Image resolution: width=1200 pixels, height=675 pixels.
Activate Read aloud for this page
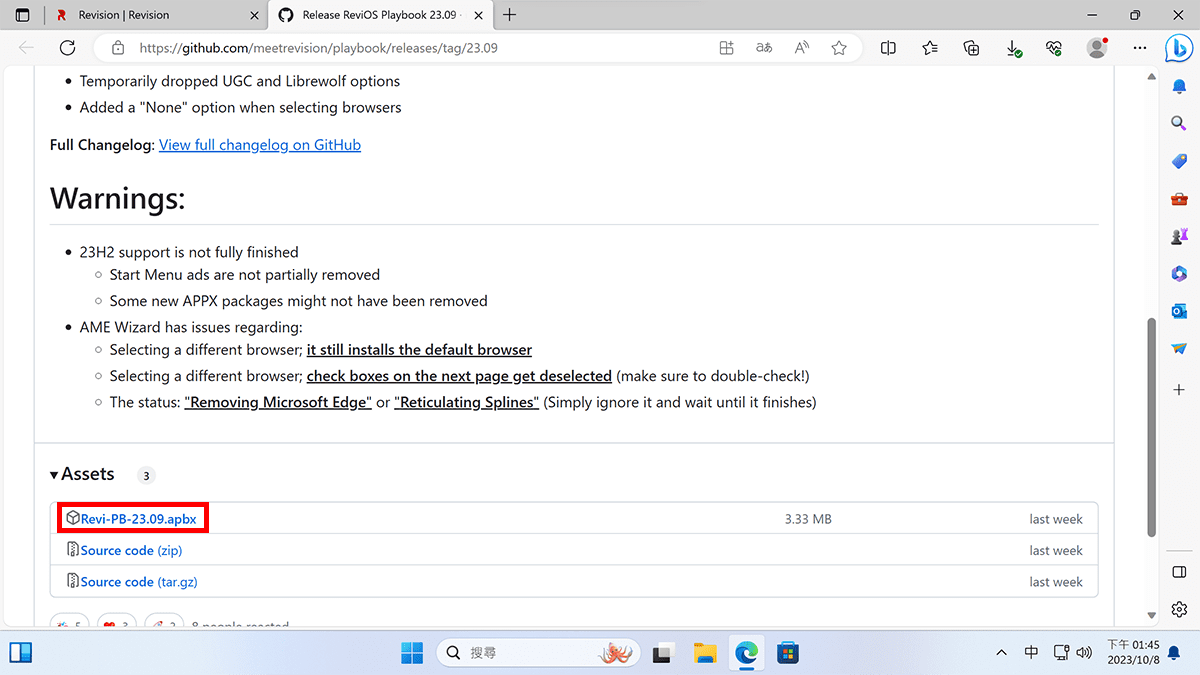click(801, 47)
